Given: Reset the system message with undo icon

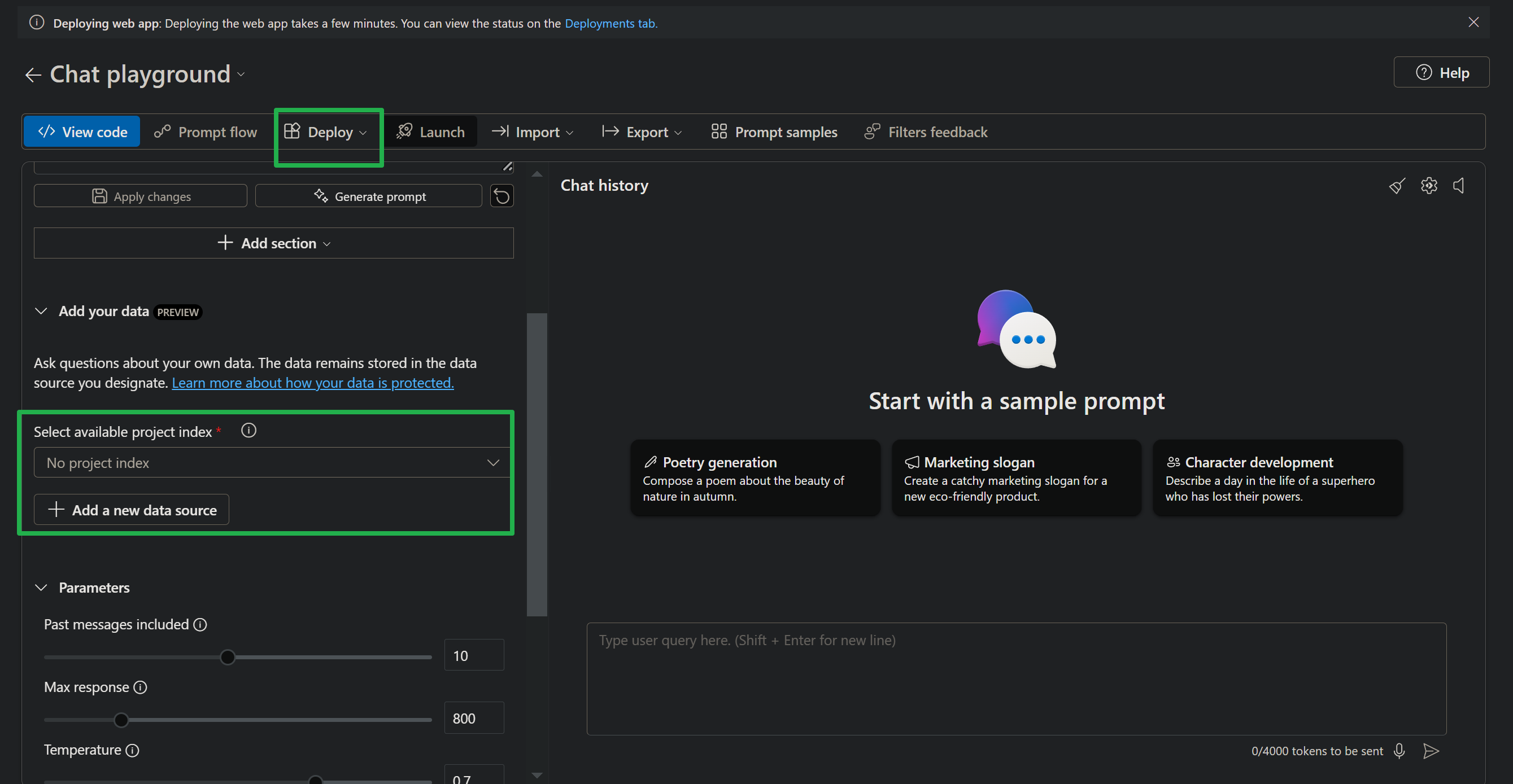Looking at the screenshot, I should click(502, 196).
